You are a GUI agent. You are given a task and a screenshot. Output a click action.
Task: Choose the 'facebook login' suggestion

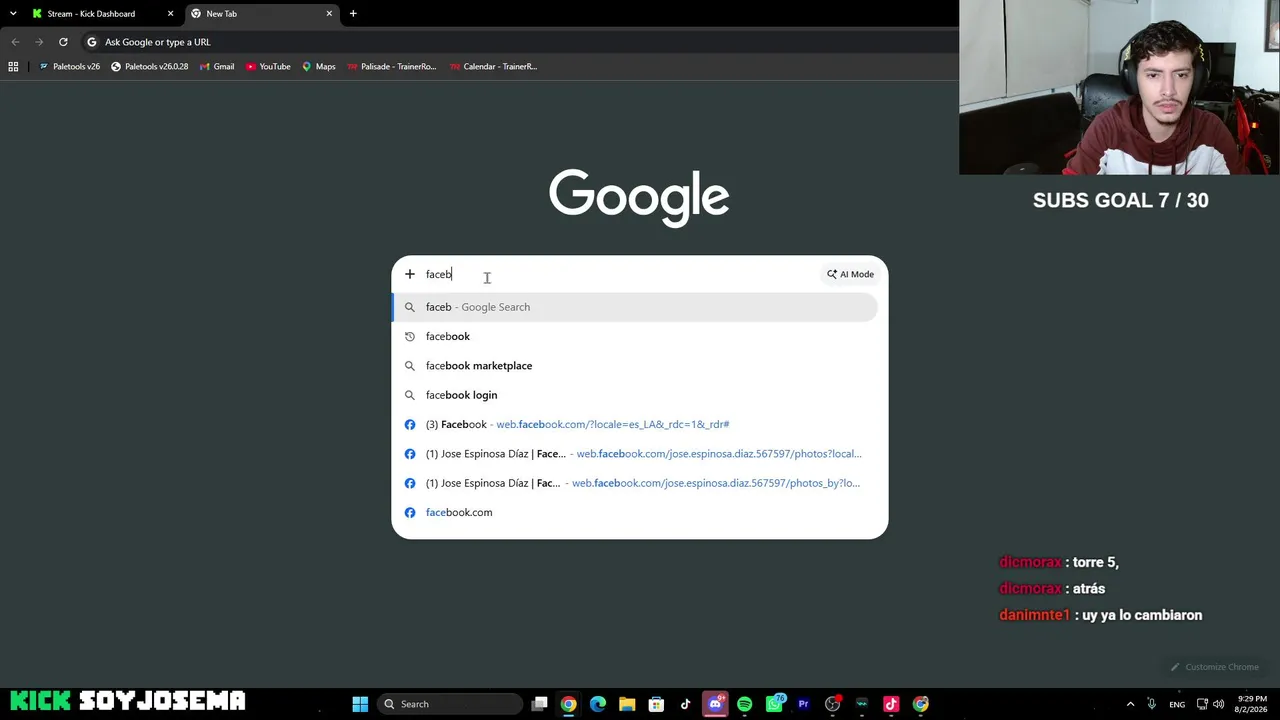(636, 395)
